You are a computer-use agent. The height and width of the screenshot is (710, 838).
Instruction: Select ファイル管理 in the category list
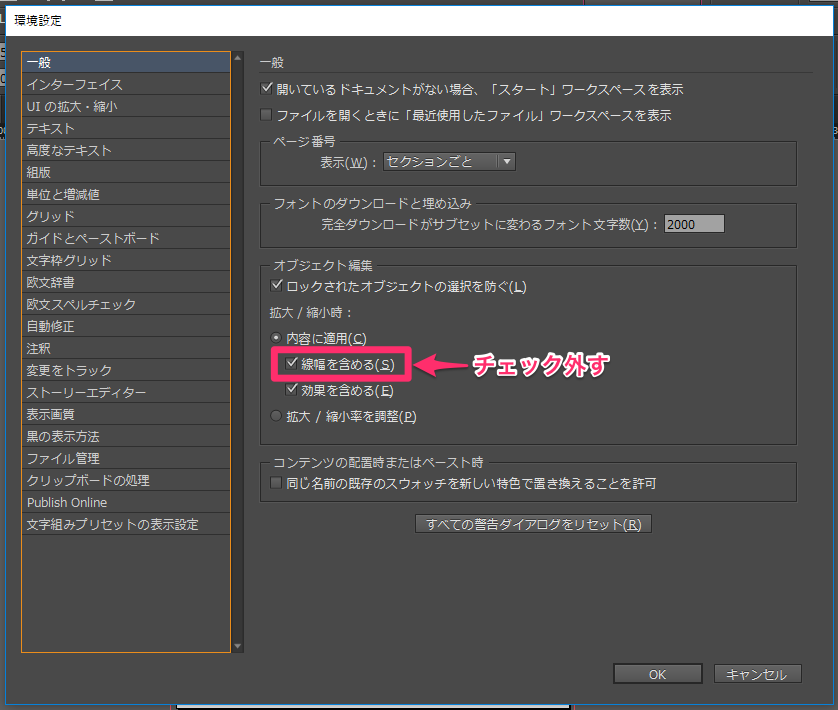pyautogui.click(x=126, y=458)
